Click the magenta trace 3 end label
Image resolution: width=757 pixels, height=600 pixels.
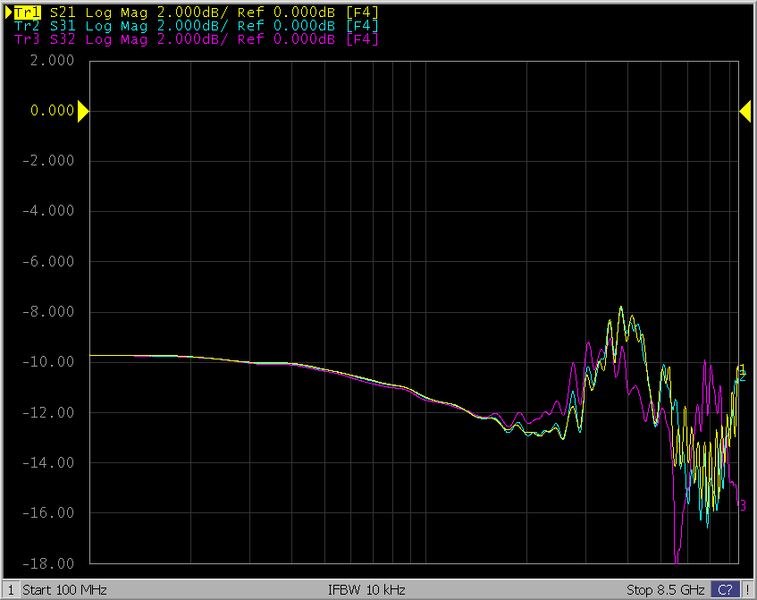click(x=742, y=506)
